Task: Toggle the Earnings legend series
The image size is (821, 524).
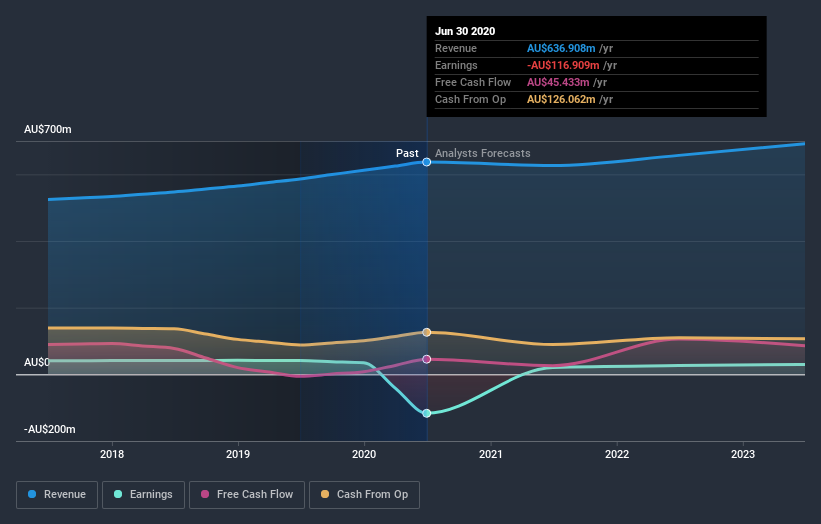Action: tap(143, 495)
